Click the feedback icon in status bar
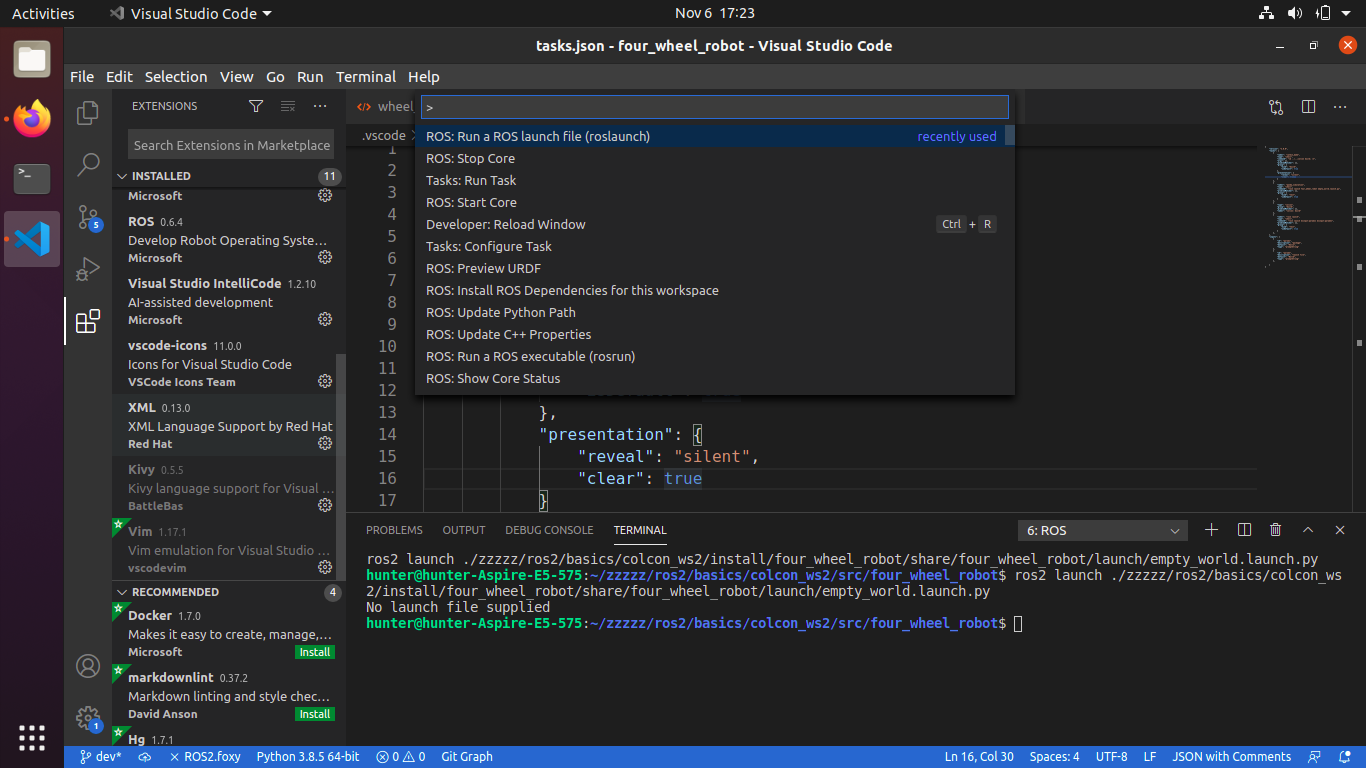This screenshot has height=768, width=1366. tap(1316, 757)
